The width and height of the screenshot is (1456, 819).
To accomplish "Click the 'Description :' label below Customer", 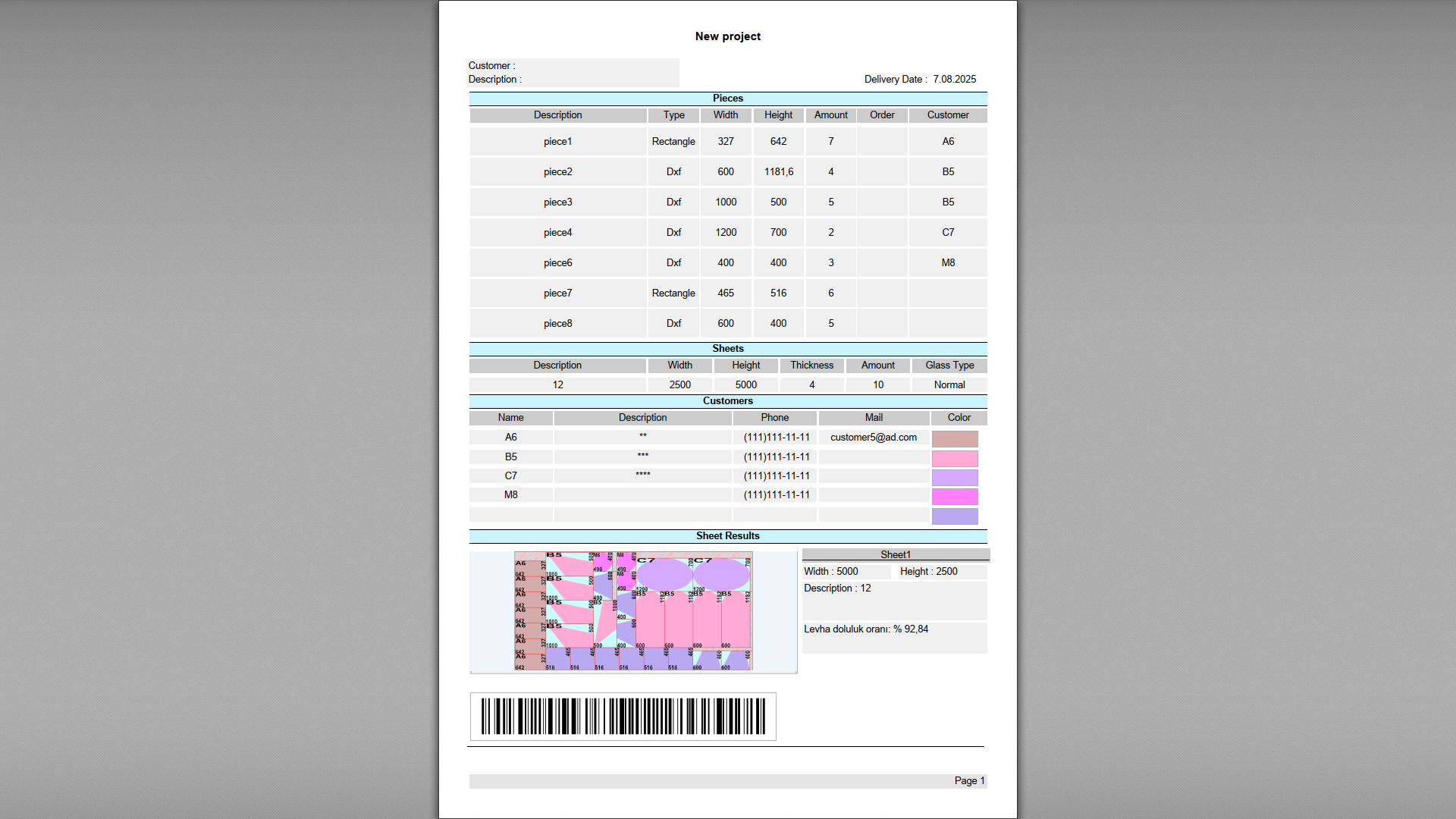I will [494, 80].
